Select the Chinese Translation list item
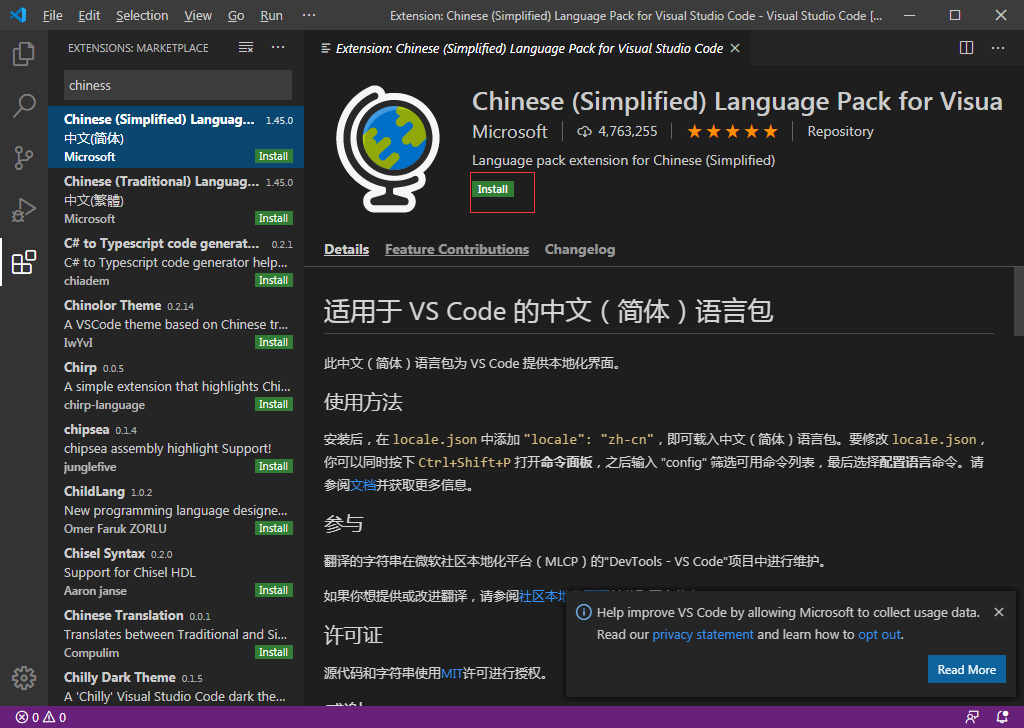This screenshot has width=1024, height=728. 176,633
